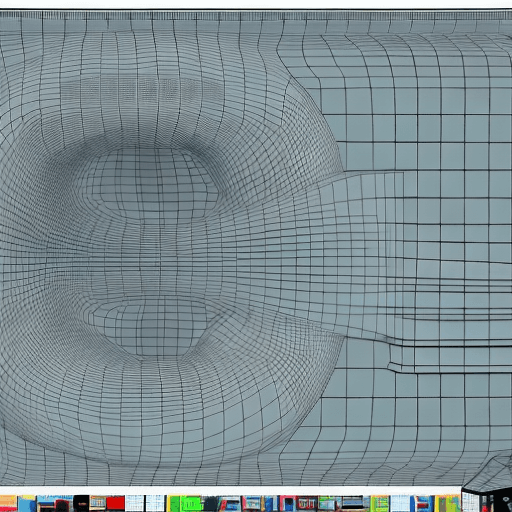Select the solid red thumbnail in bottom strip

[115, 503]
